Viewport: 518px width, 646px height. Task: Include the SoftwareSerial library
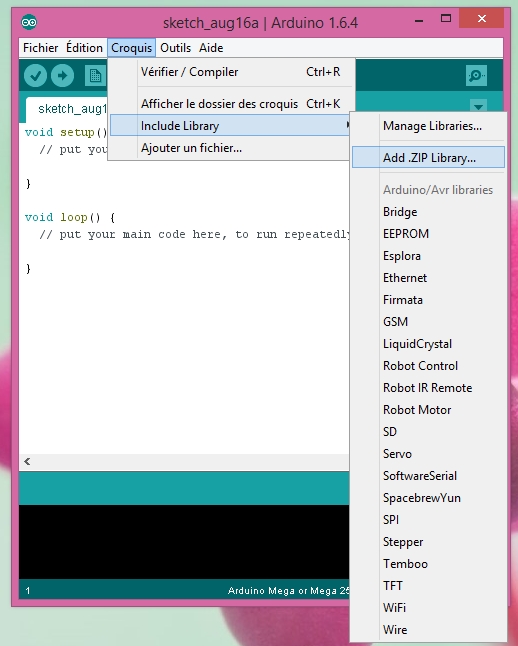[428, 475]
